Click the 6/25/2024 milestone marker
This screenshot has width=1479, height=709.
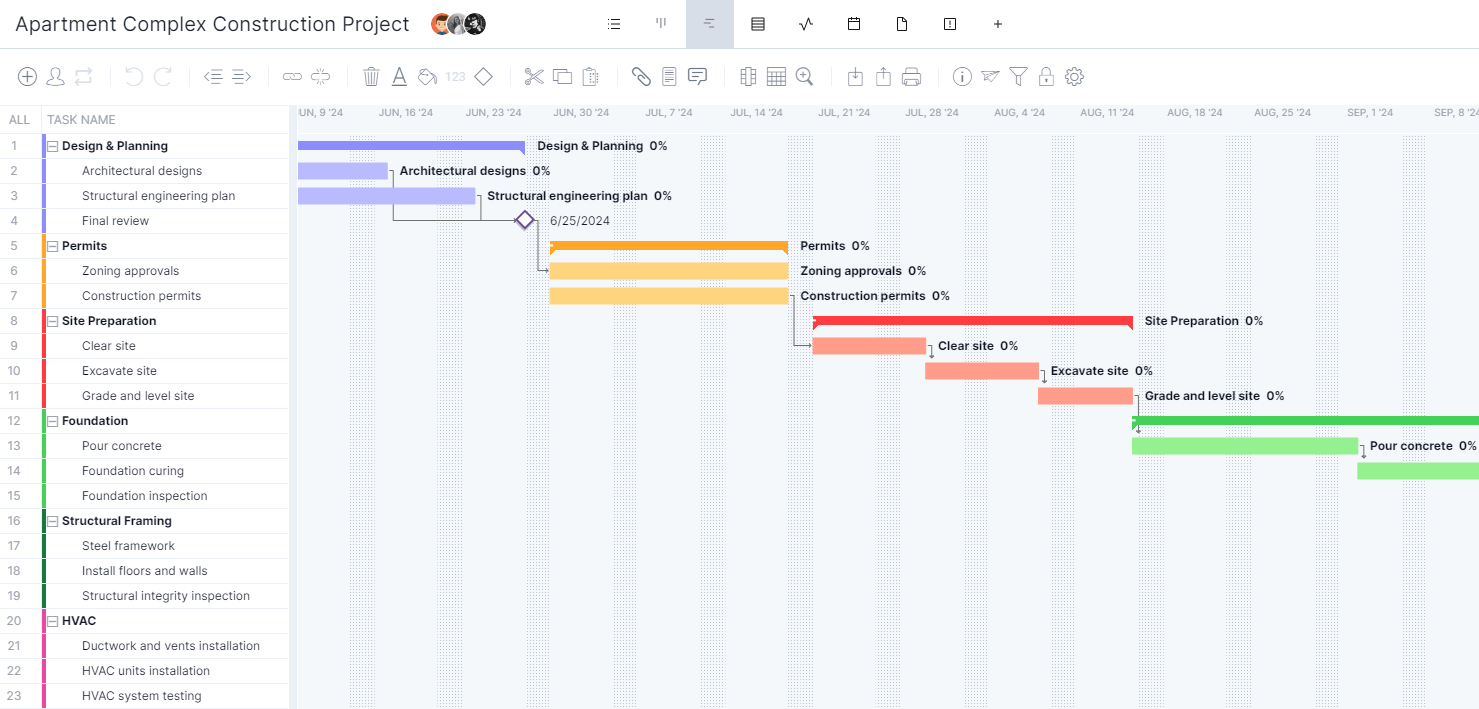[525, 219]
